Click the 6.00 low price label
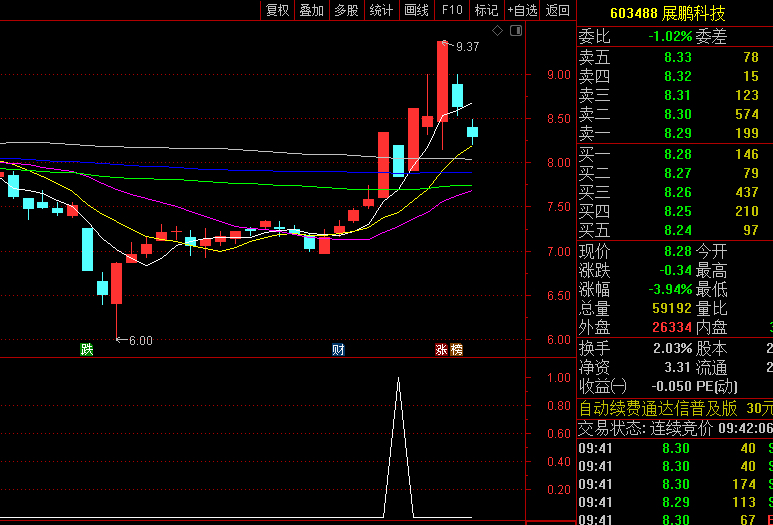This screenshot has width=773, height=525. pos(141,341)
